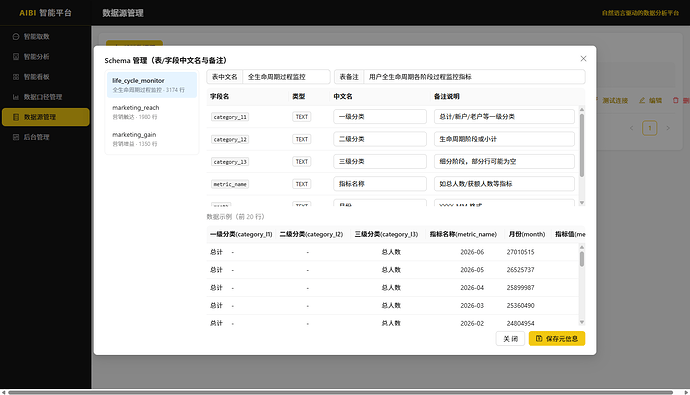Edit the 表中文名 input field
Screen dimensions: 690x395
click(x=286, y=77)
